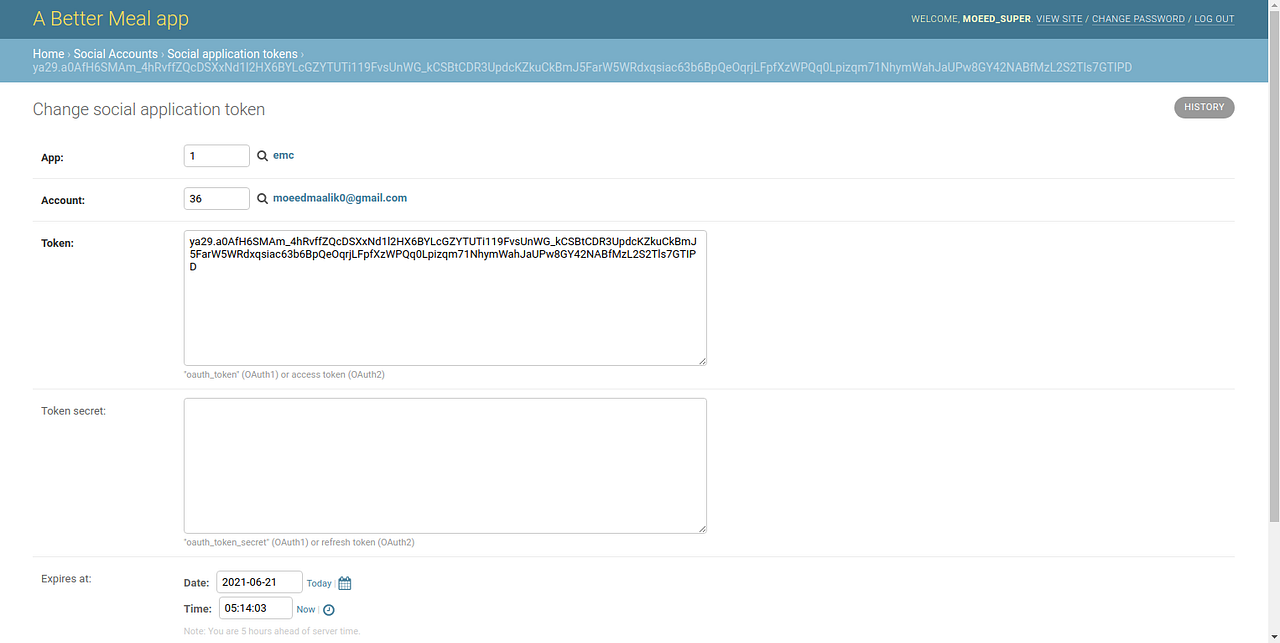Focus the Token text area

(444, 298)
